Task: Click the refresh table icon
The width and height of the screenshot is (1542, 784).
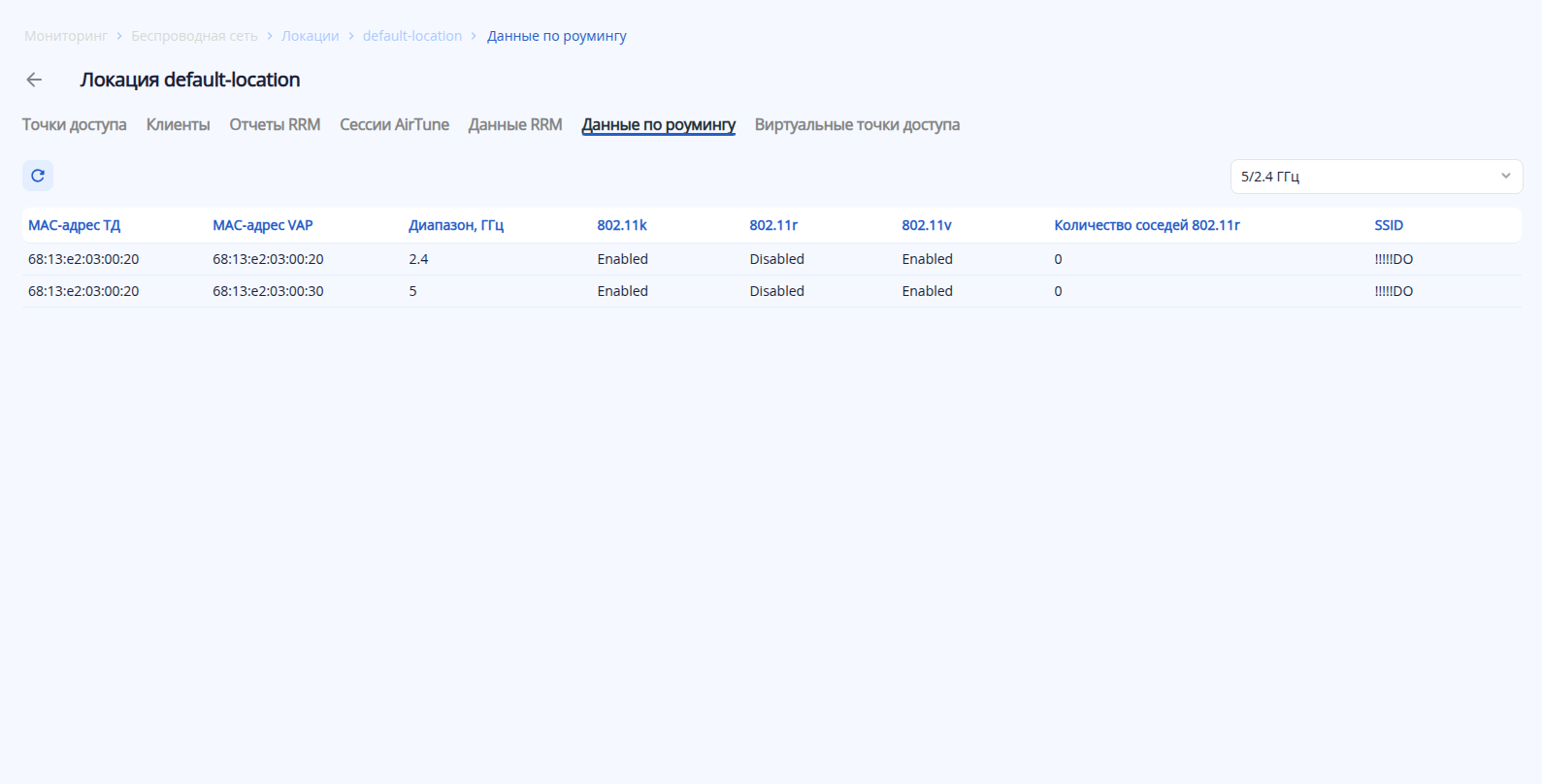Action: (38, 176)
